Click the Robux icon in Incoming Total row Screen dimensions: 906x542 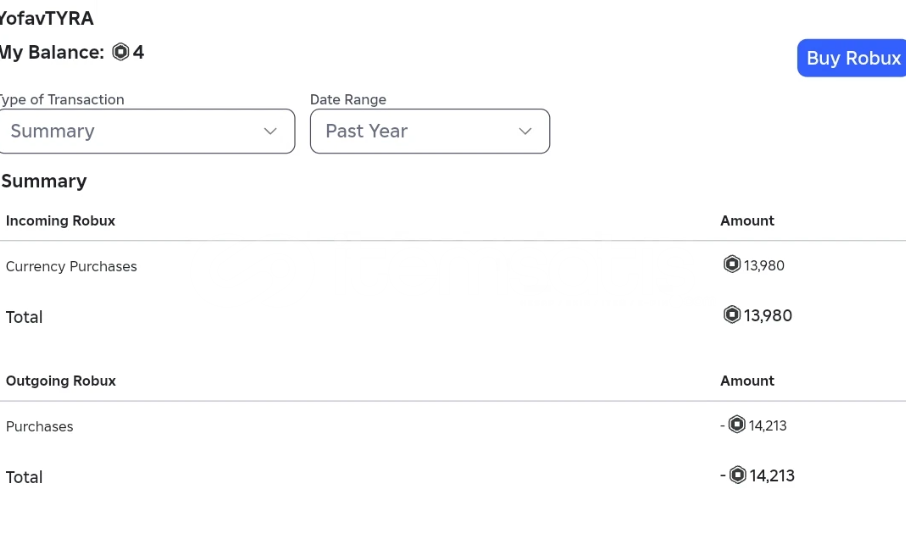732,316
